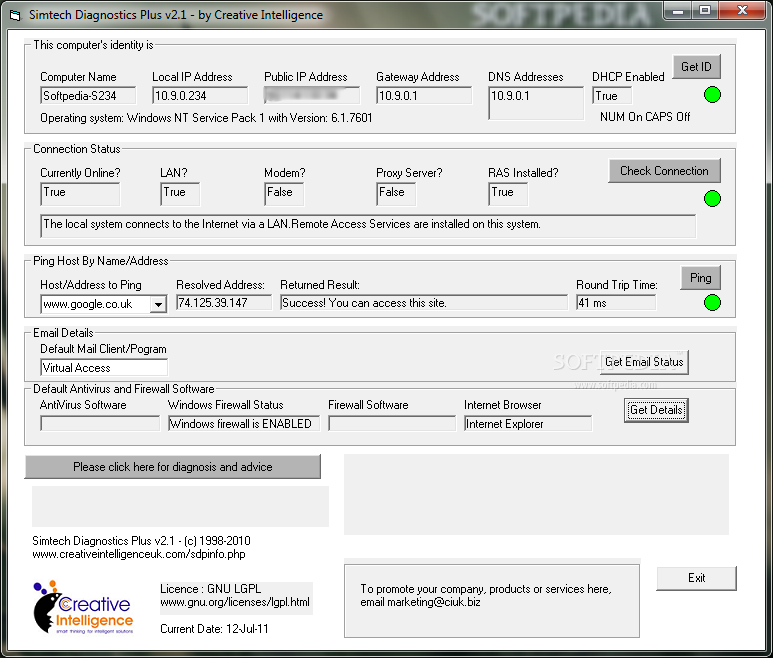Click green indicator under Check Connection
The image size is (773, 658).
coord(712,198)
